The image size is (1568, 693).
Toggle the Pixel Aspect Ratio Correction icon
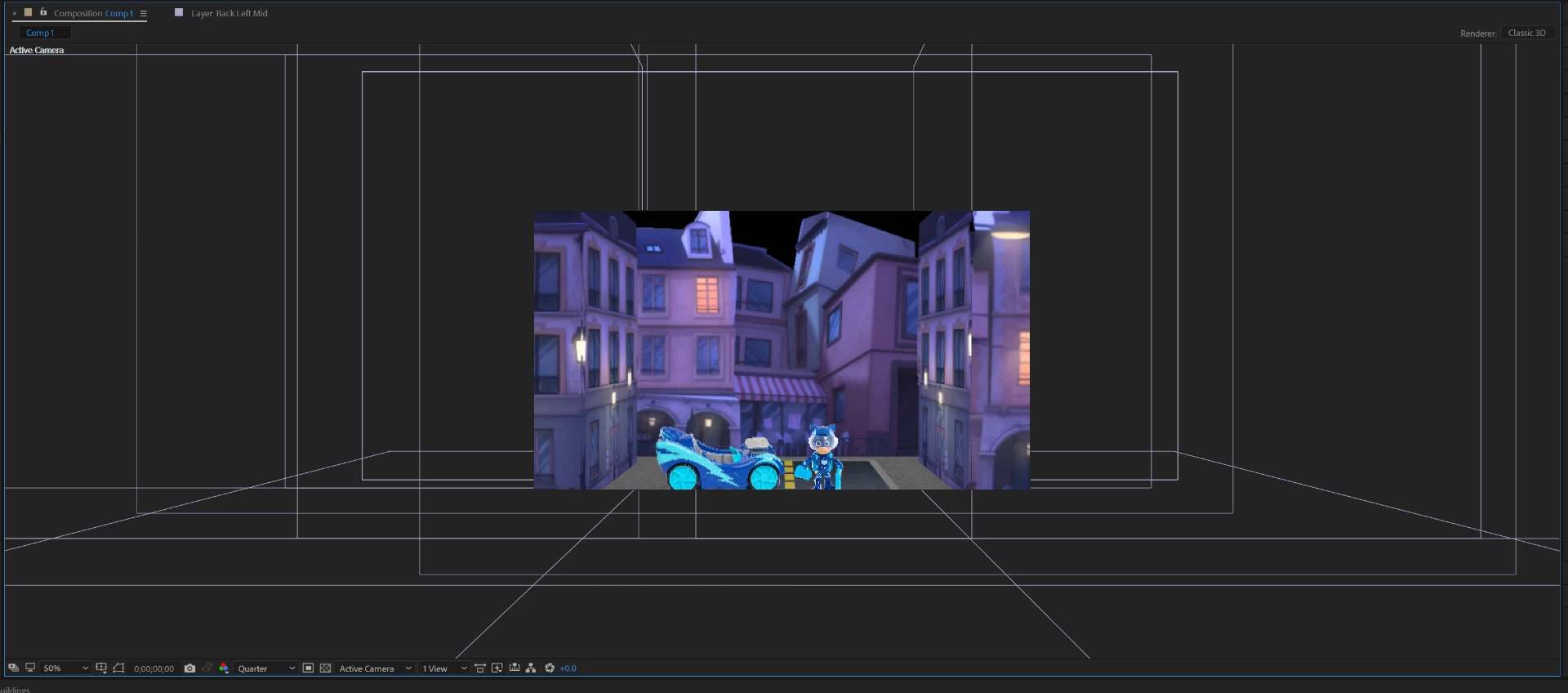480,668
